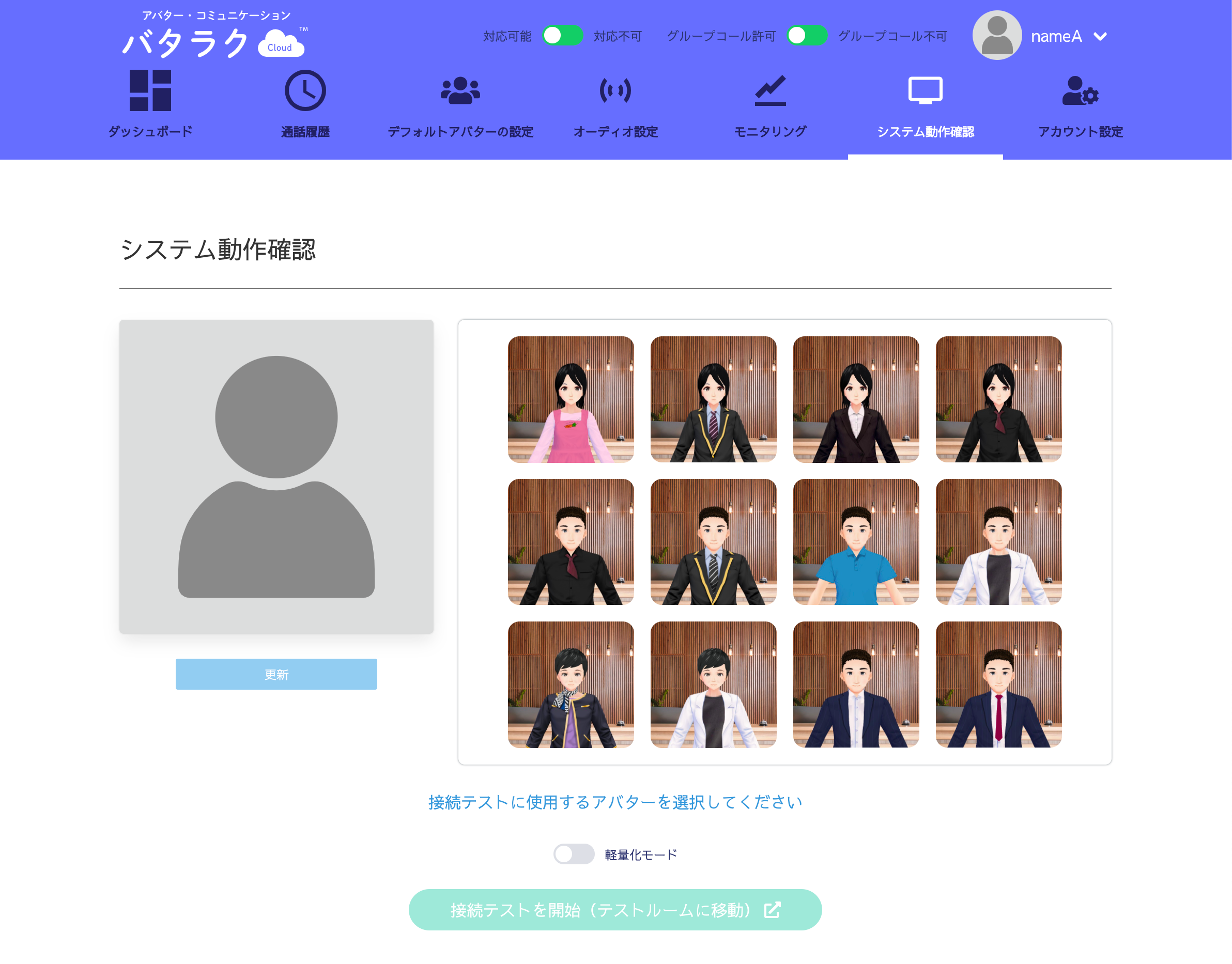Image resolution: width=1232 pixels, height=964 pixels.
Task: Open account settings user-gear icon
Action: coord(1080,90)
